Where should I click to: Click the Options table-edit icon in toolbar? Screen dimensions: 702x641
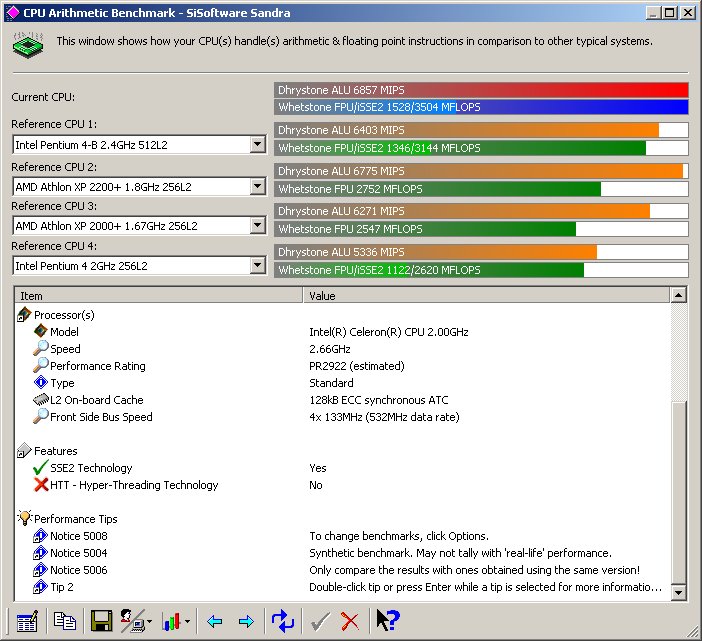[x=27, y=621]
